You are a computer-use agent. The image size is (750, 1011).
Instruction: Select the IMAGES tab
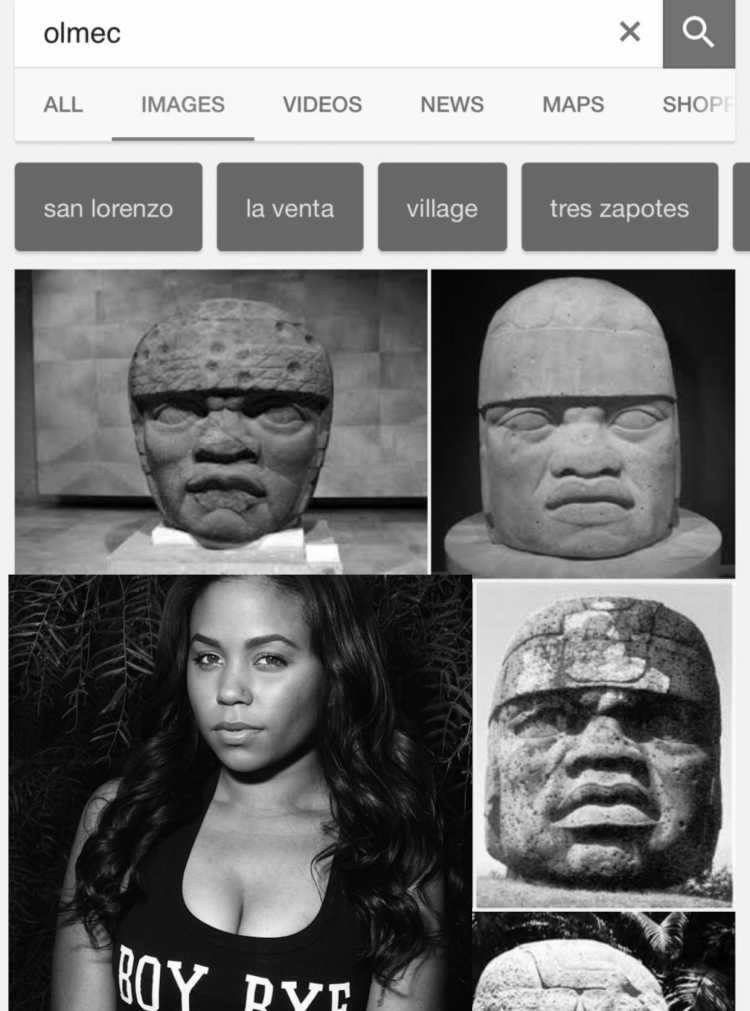point(183,104)
